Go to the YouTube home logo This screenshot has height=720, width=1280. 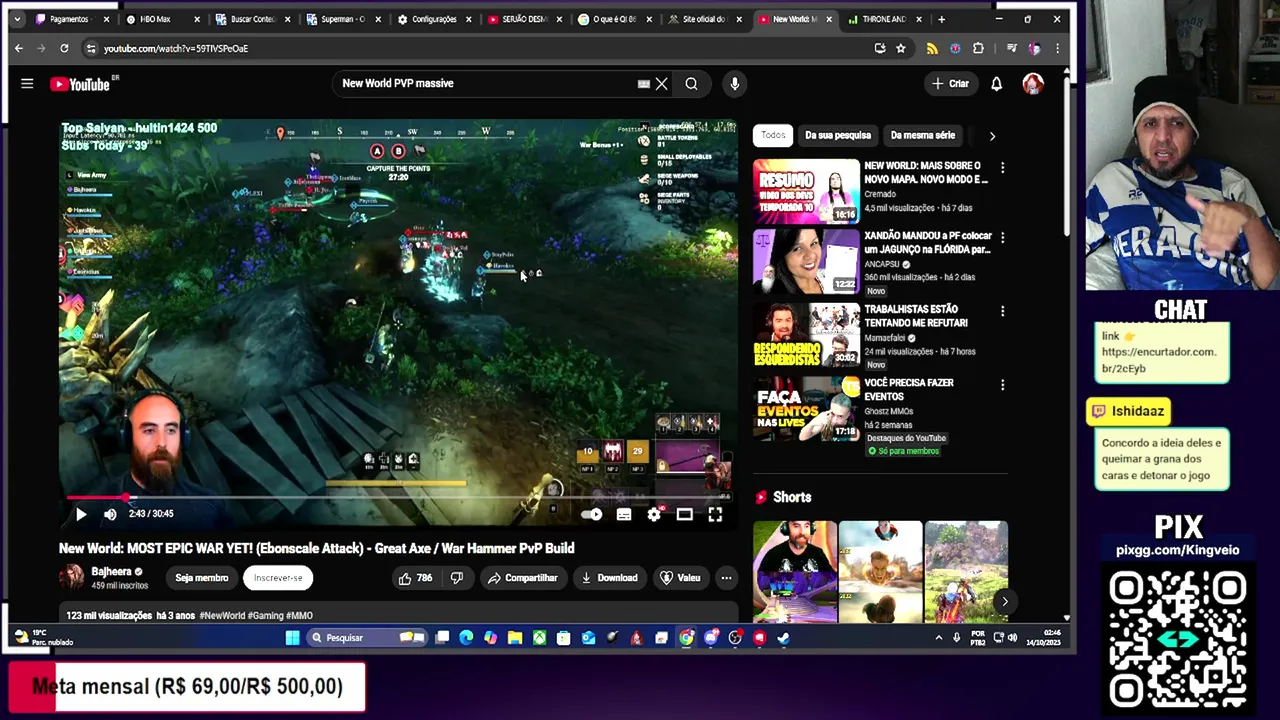click(x=80, y=84)
